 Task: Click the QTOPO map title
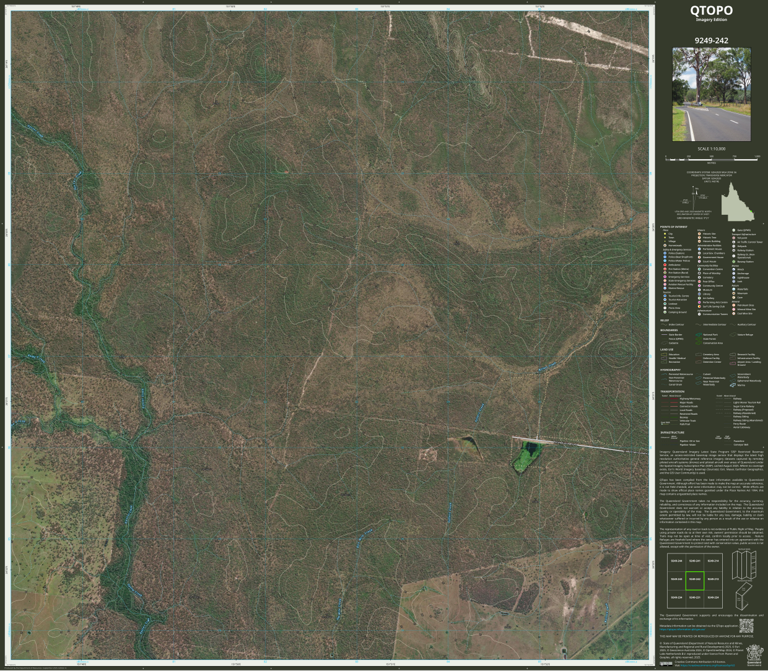(x=711, y=11)
